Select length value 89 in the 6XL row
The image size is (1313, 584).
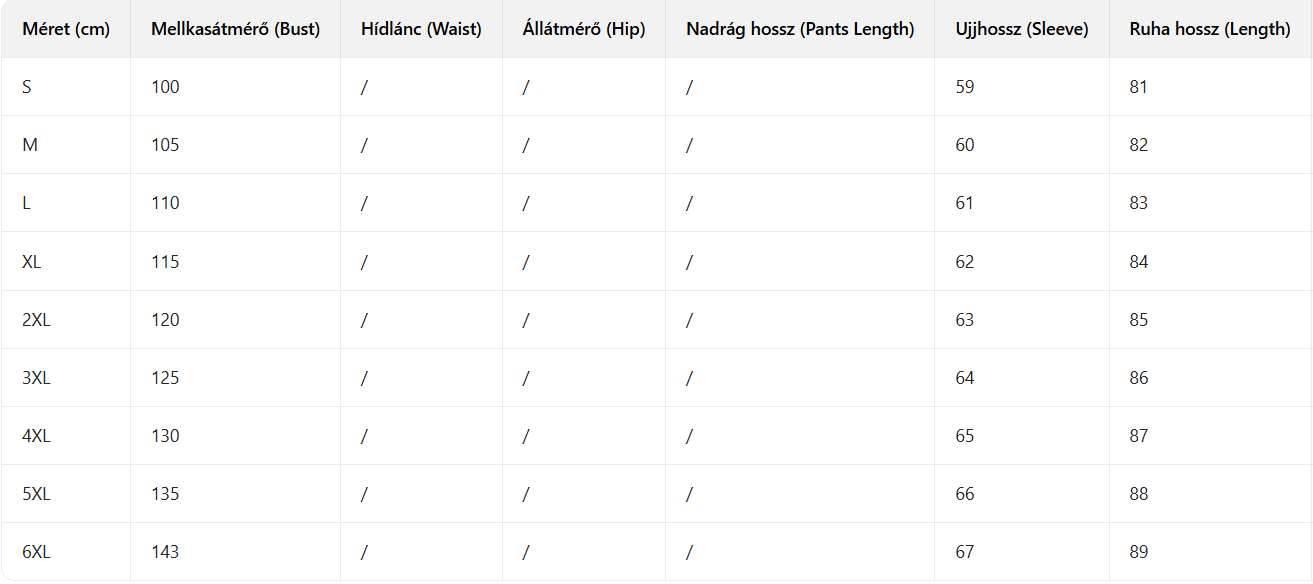point(1138,552)
